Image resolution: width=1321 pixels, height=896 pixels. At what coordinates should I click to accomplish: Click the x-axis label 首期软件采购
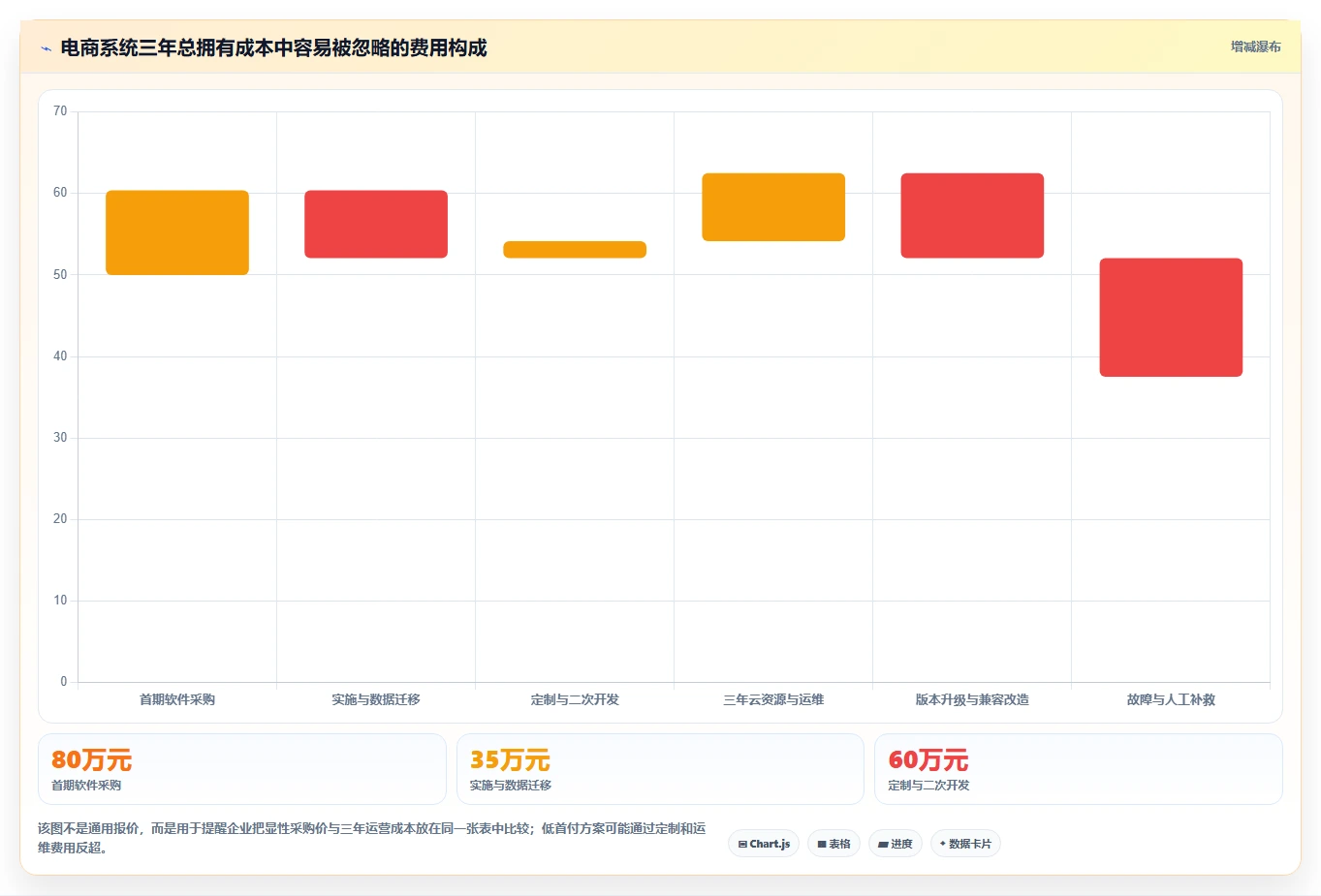pos(177,699)
